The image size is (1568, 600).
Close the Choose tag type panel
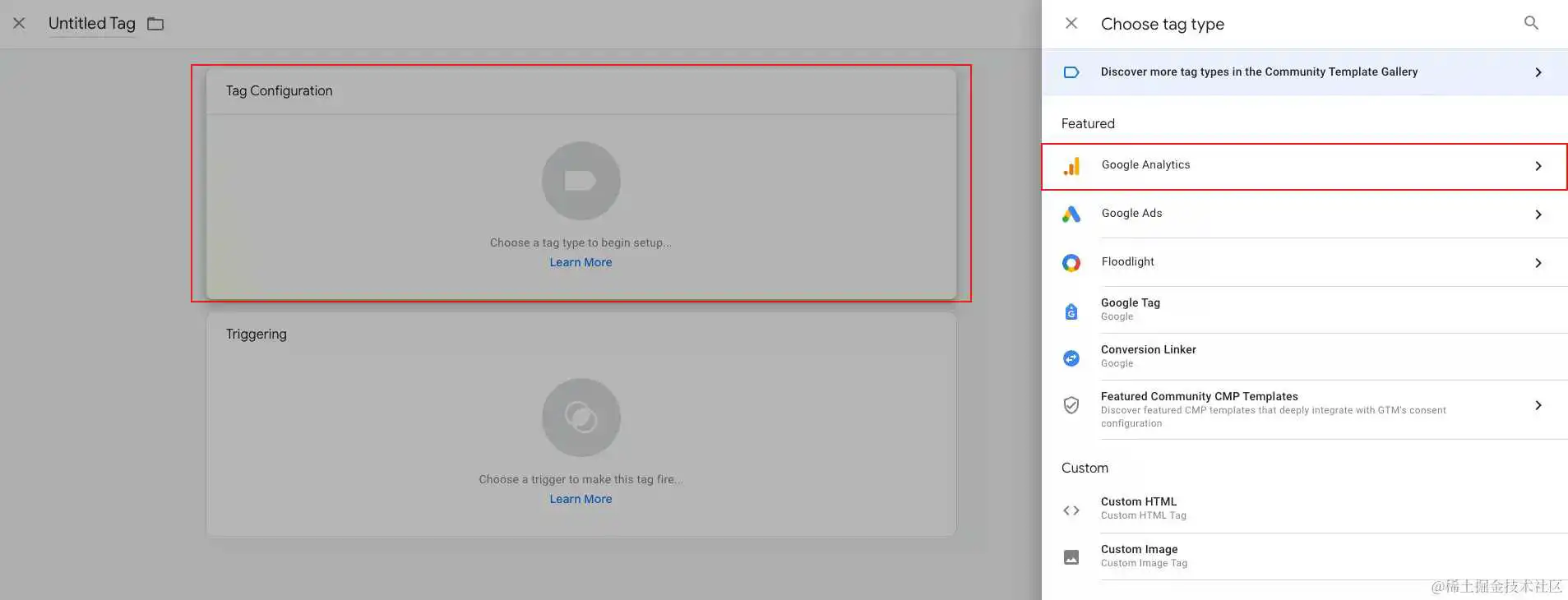[x=1071, y=23]
